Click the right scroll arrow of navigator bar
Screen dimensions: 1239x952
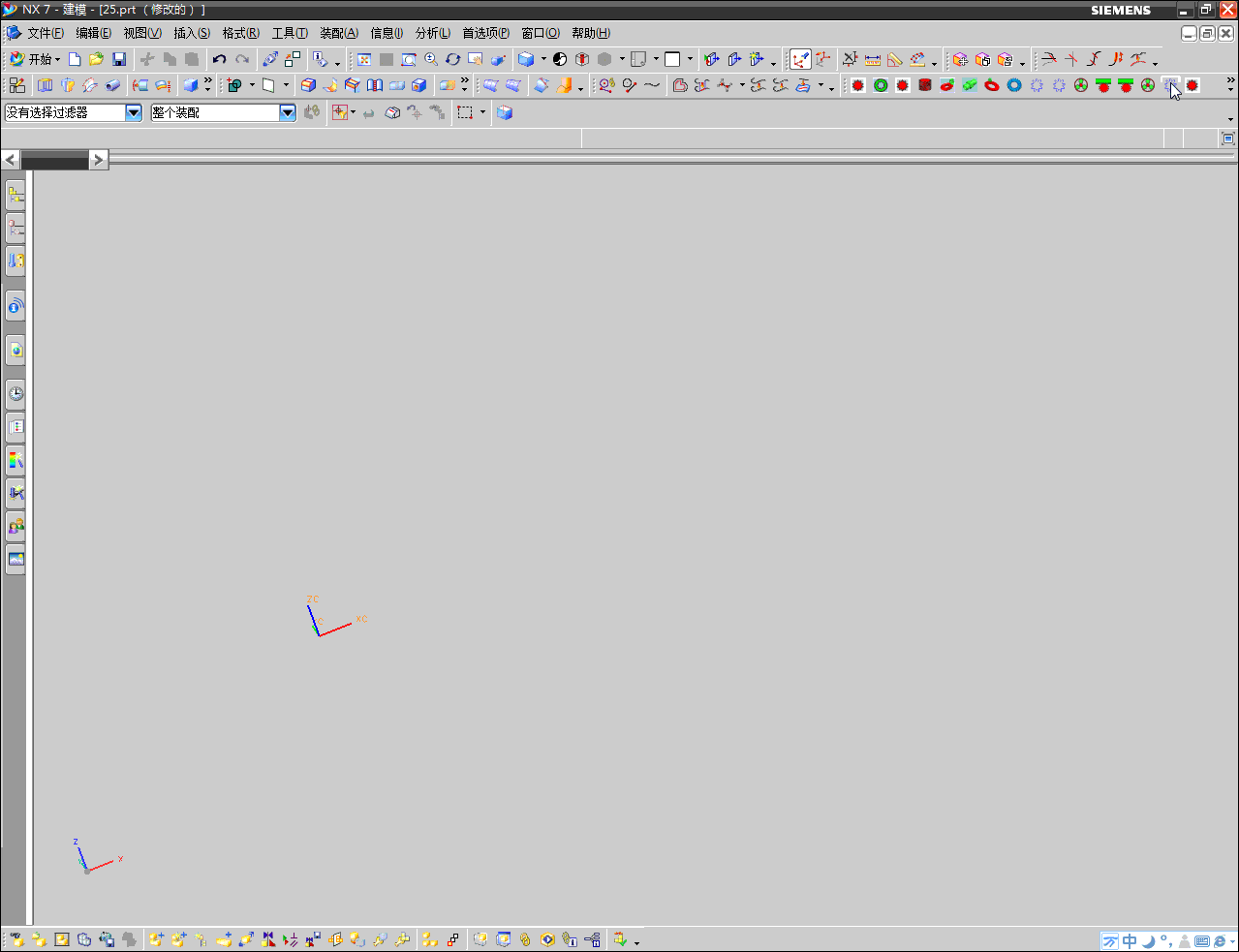pos(99,160)
